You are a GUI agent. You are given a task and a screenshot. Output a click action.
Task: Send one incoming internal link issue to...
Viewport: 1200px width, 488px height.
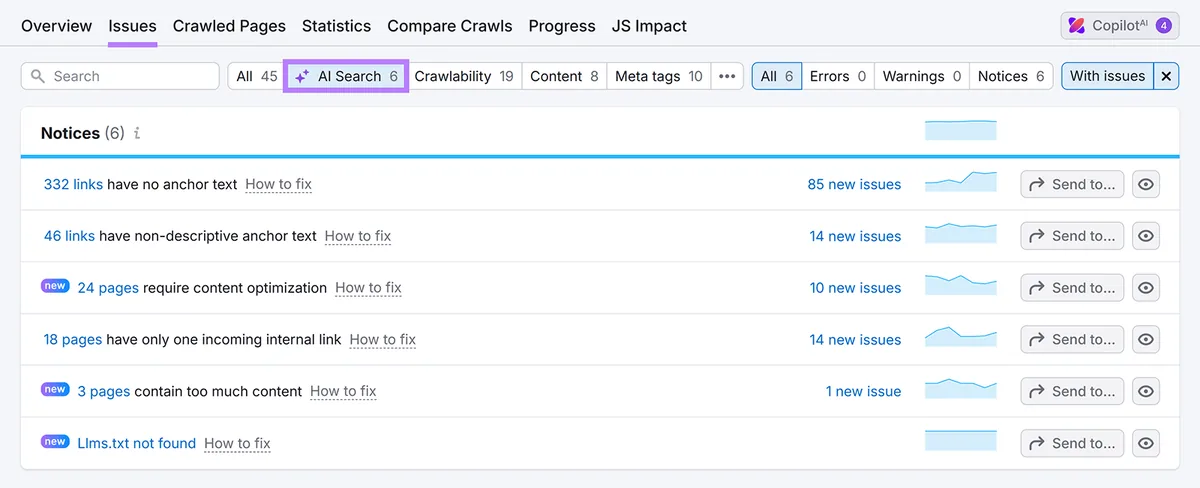1072,340
